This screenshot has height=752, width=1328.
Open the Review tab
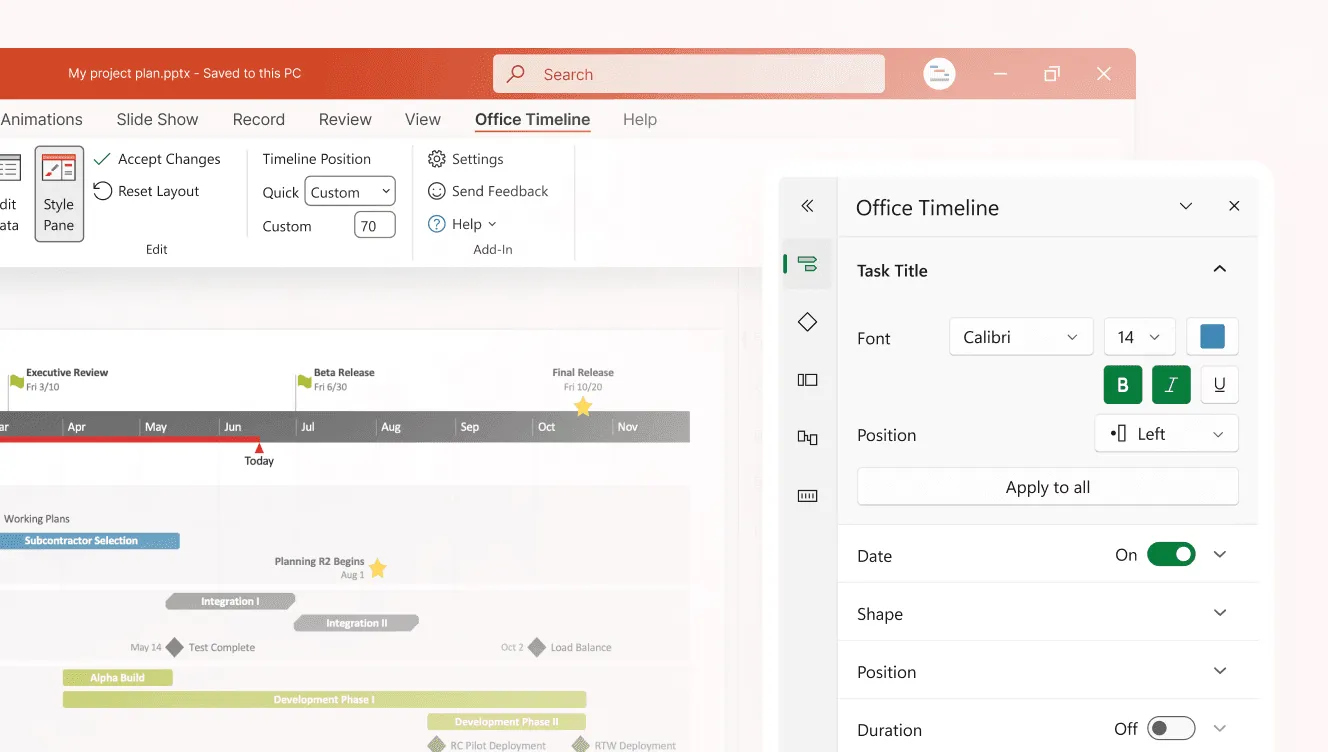pyautogui.click(x=345, y=119)
